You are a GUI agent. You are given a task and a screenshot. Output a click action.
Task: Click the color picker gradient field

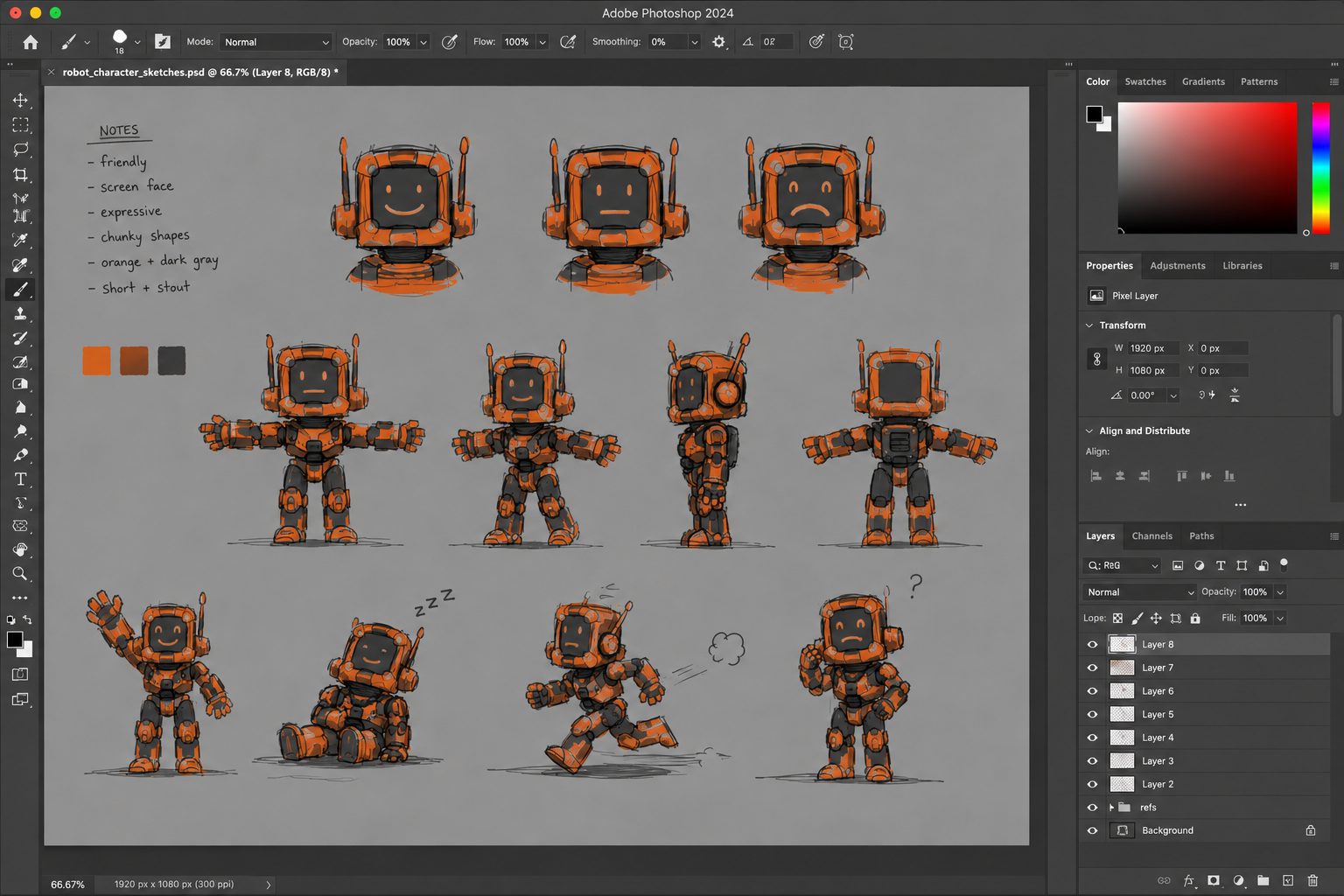click(1207, 168)
